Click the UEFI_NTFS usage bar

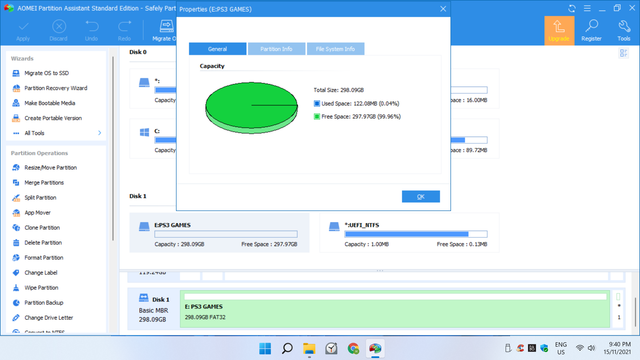coord(416,234)
